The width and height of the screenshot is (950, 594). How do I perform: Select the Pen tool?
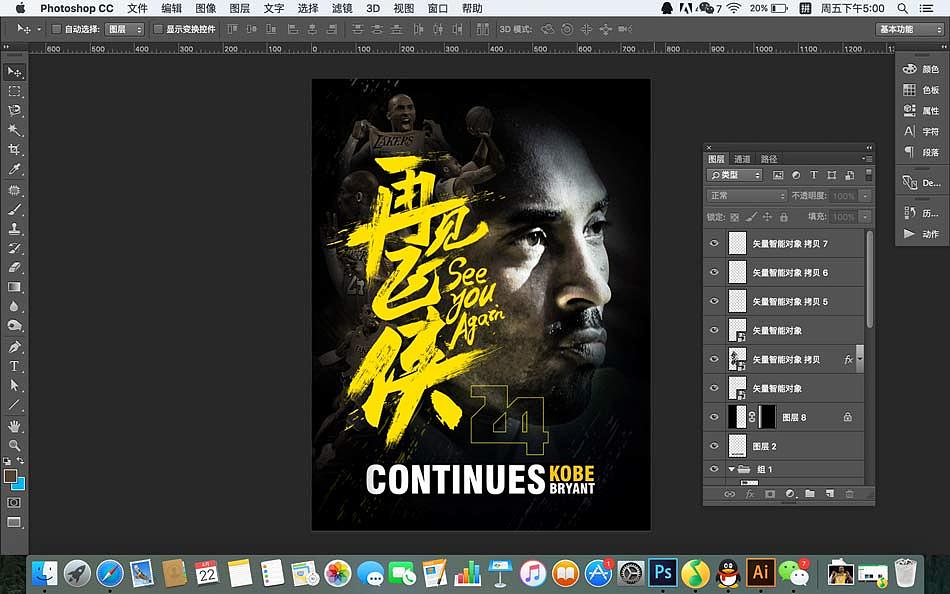(x=15, y=347)
